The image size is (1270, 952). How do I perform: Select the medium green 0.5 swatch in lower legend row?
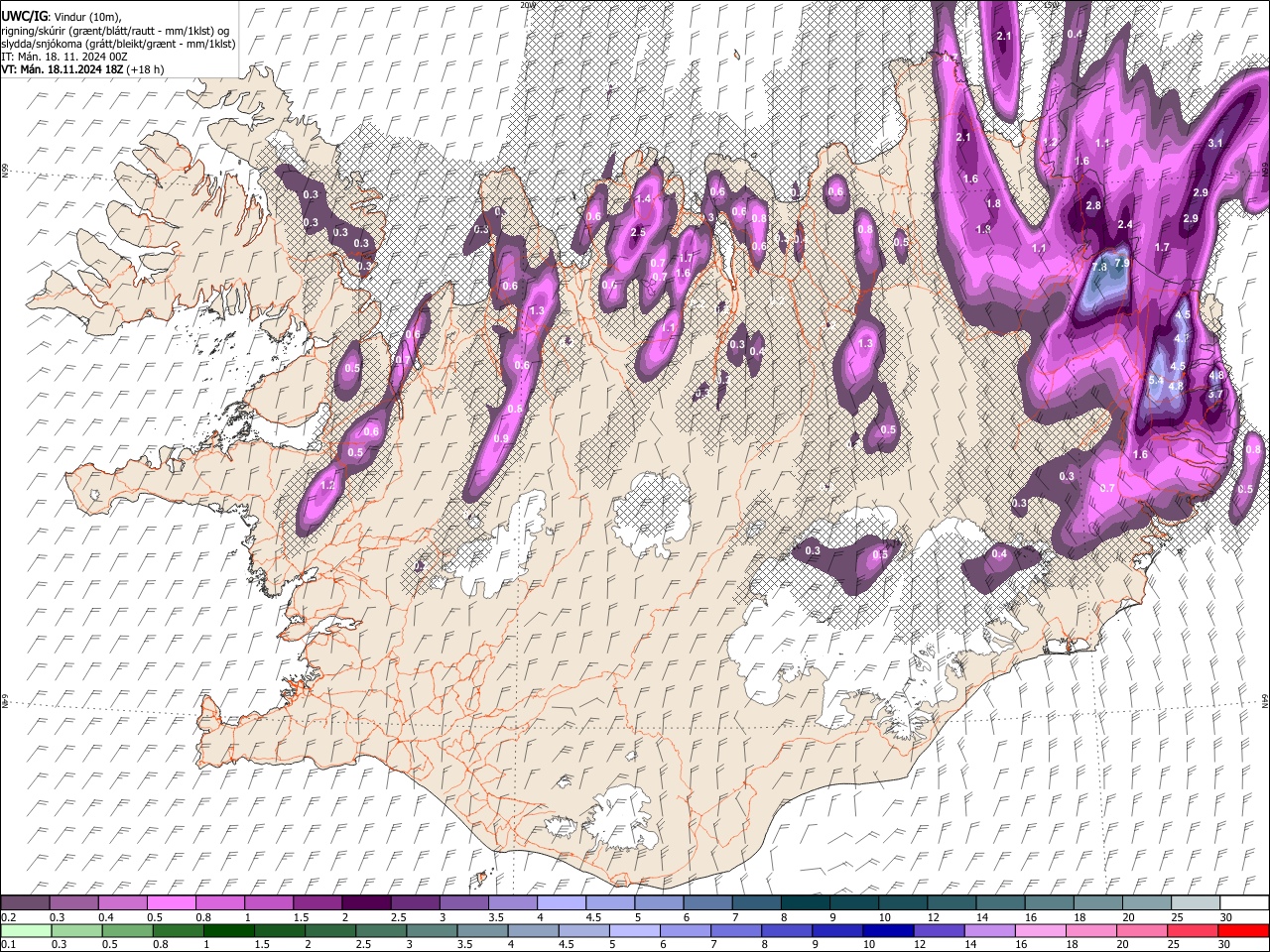click(x=127, y=931)
